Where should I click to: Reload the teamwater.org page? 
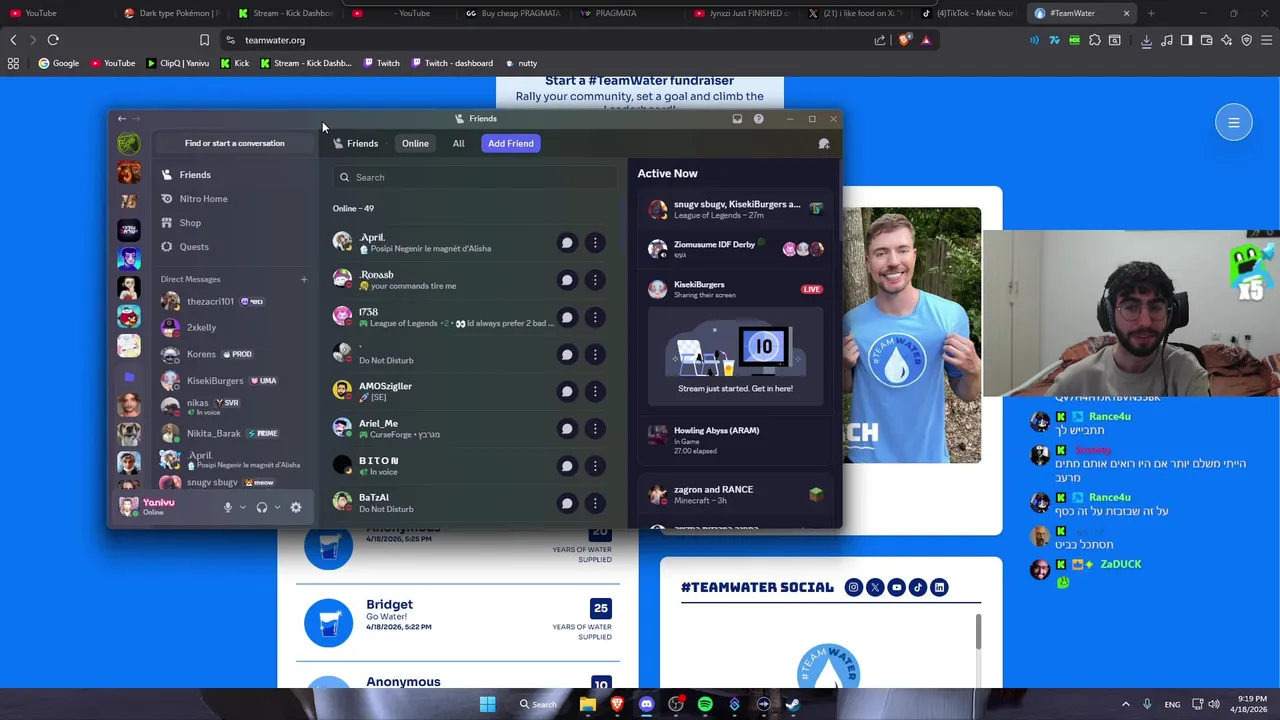(x=53, y=40)
